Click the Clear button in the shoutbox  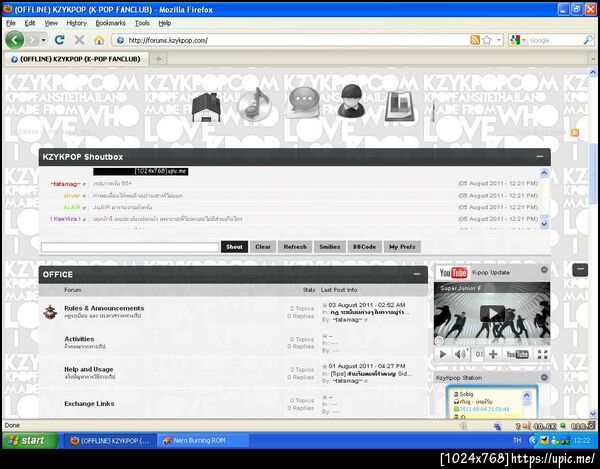263,247
